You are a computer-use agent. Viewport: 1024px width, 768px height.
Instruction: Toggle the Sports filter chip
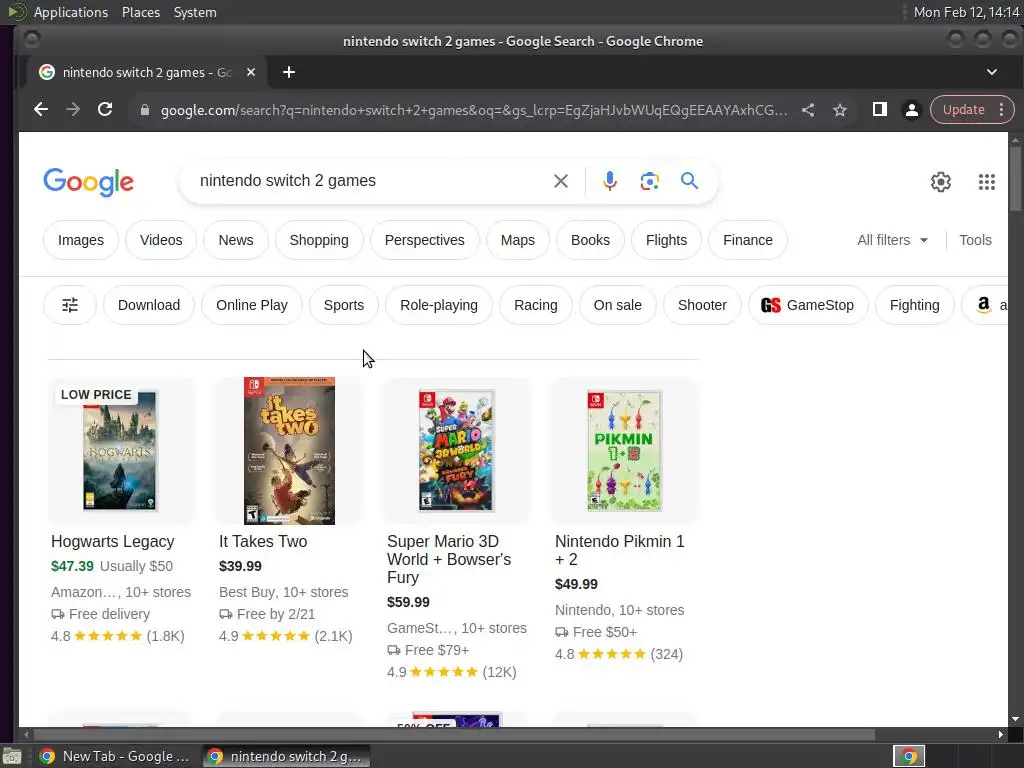[x=344, y=305]
